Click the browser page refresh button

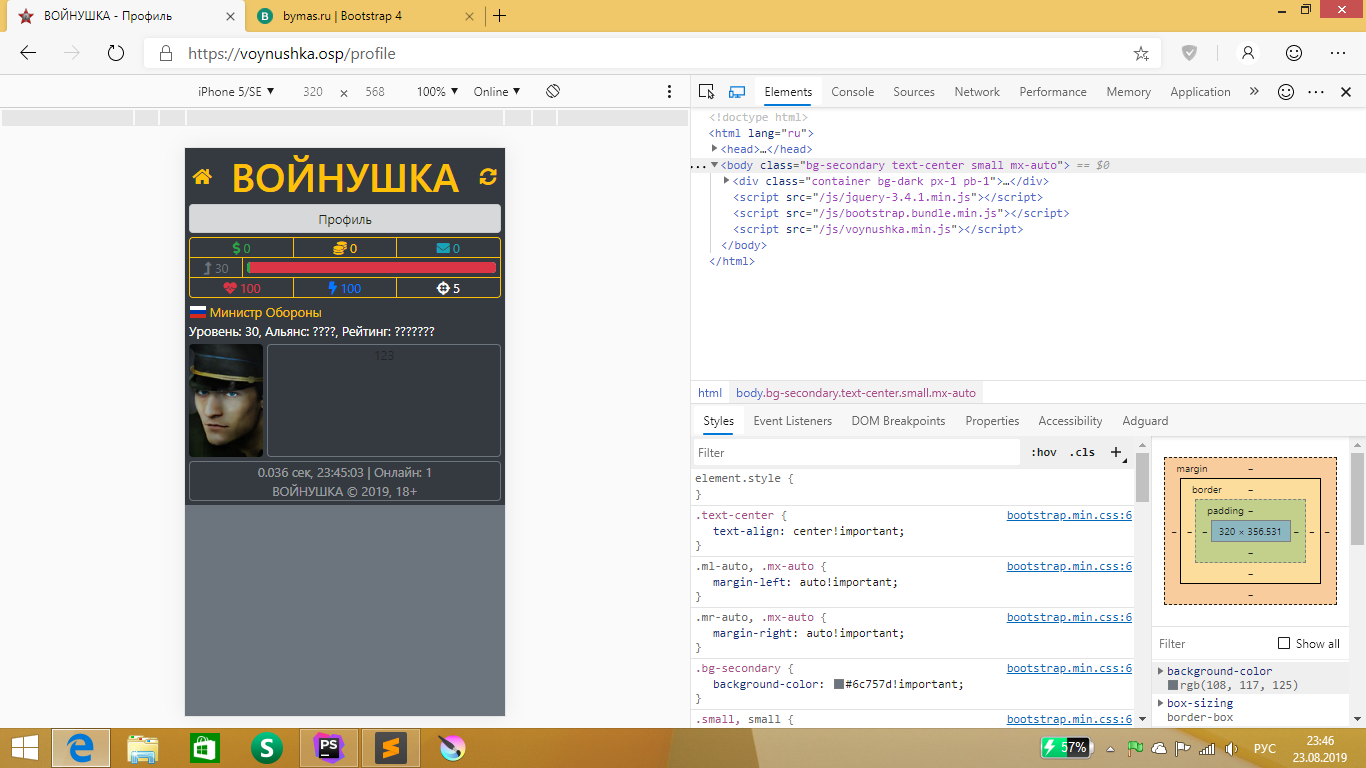[116, 53]
